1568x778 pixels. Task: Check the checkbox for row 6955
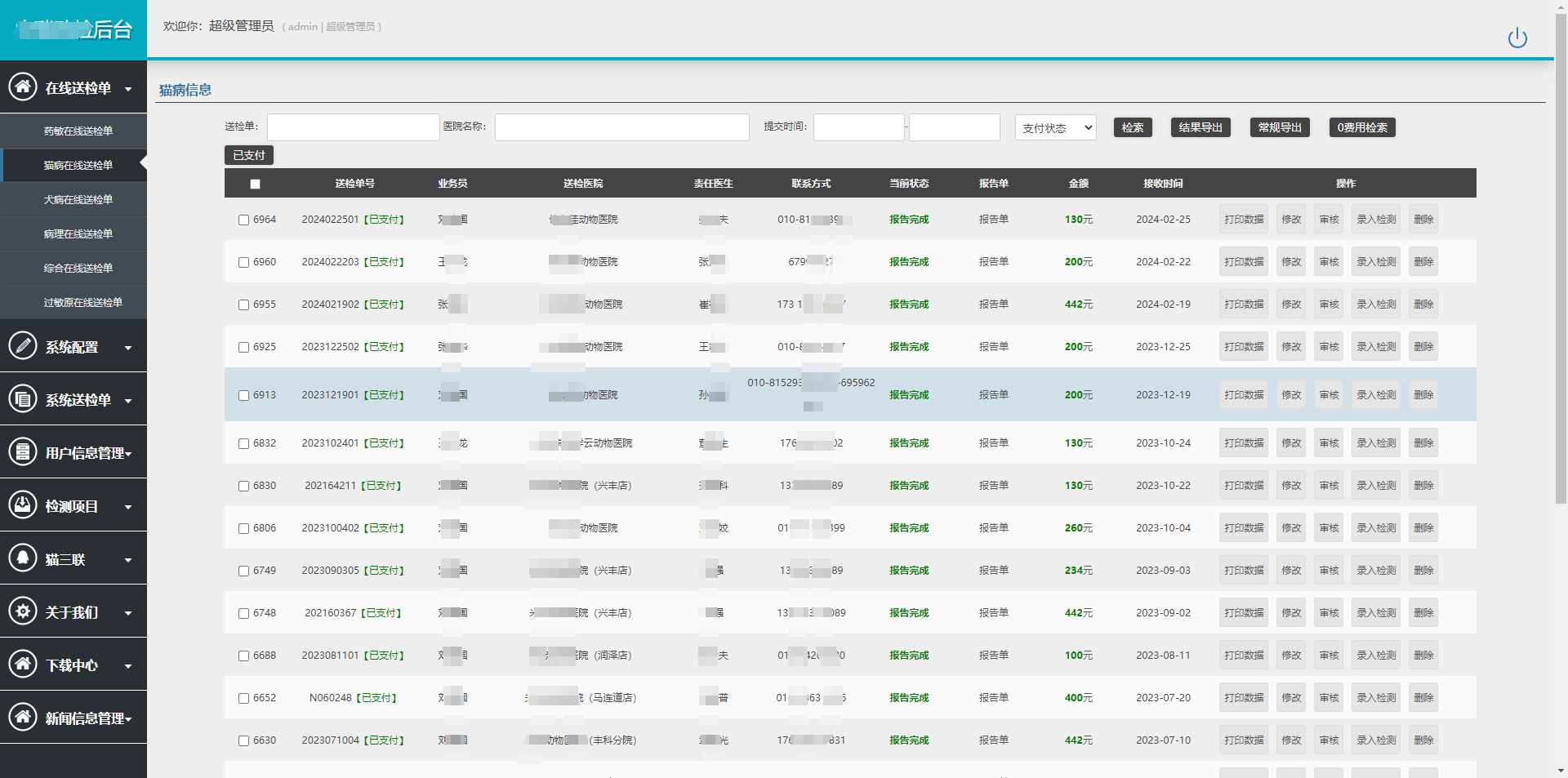pos(243,305)
